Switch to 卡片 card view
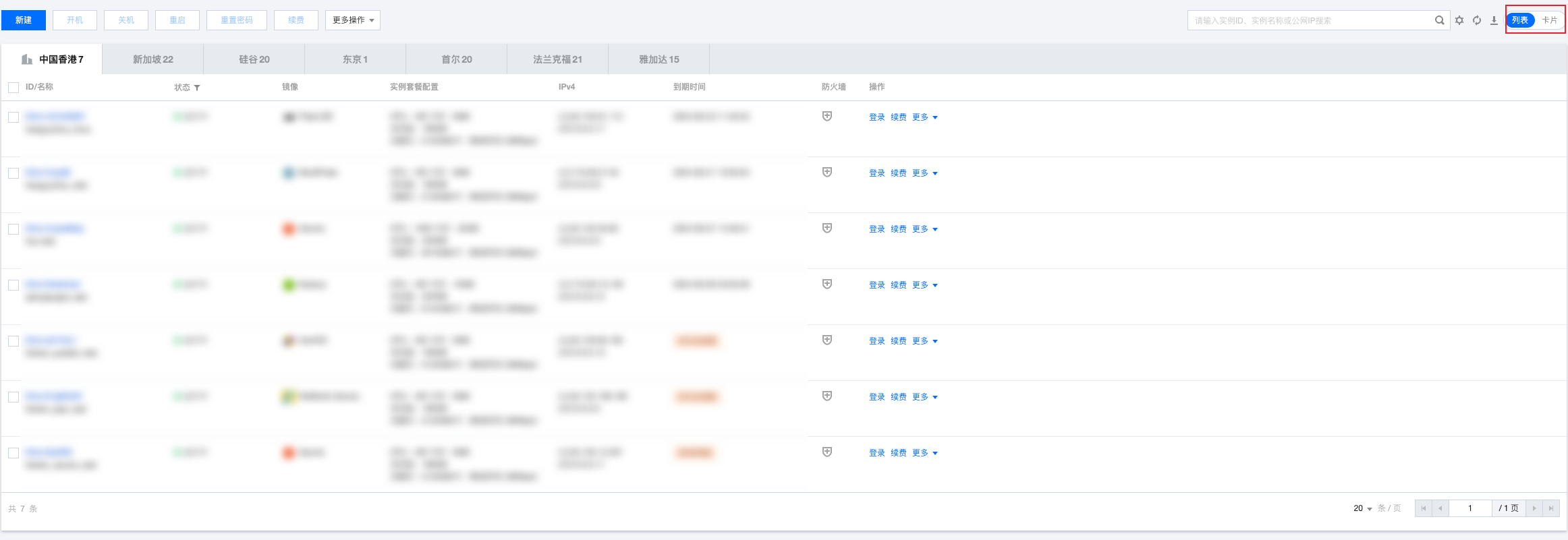Image resolution: width=1568 pixels, height=540 pixels. pyautogui.click(x=1549, y=20)
